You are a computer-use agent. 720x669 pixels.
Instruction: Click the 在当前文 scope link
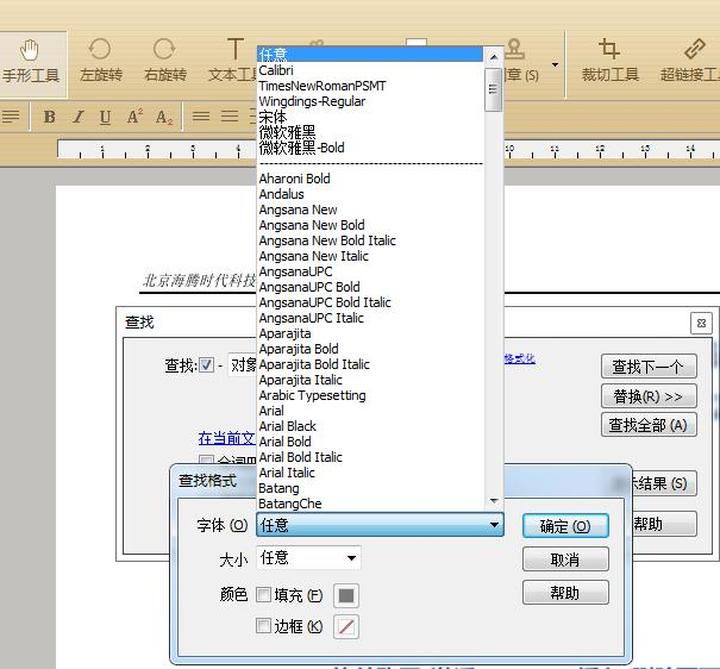pyautogui.click(x=226, y=438)
